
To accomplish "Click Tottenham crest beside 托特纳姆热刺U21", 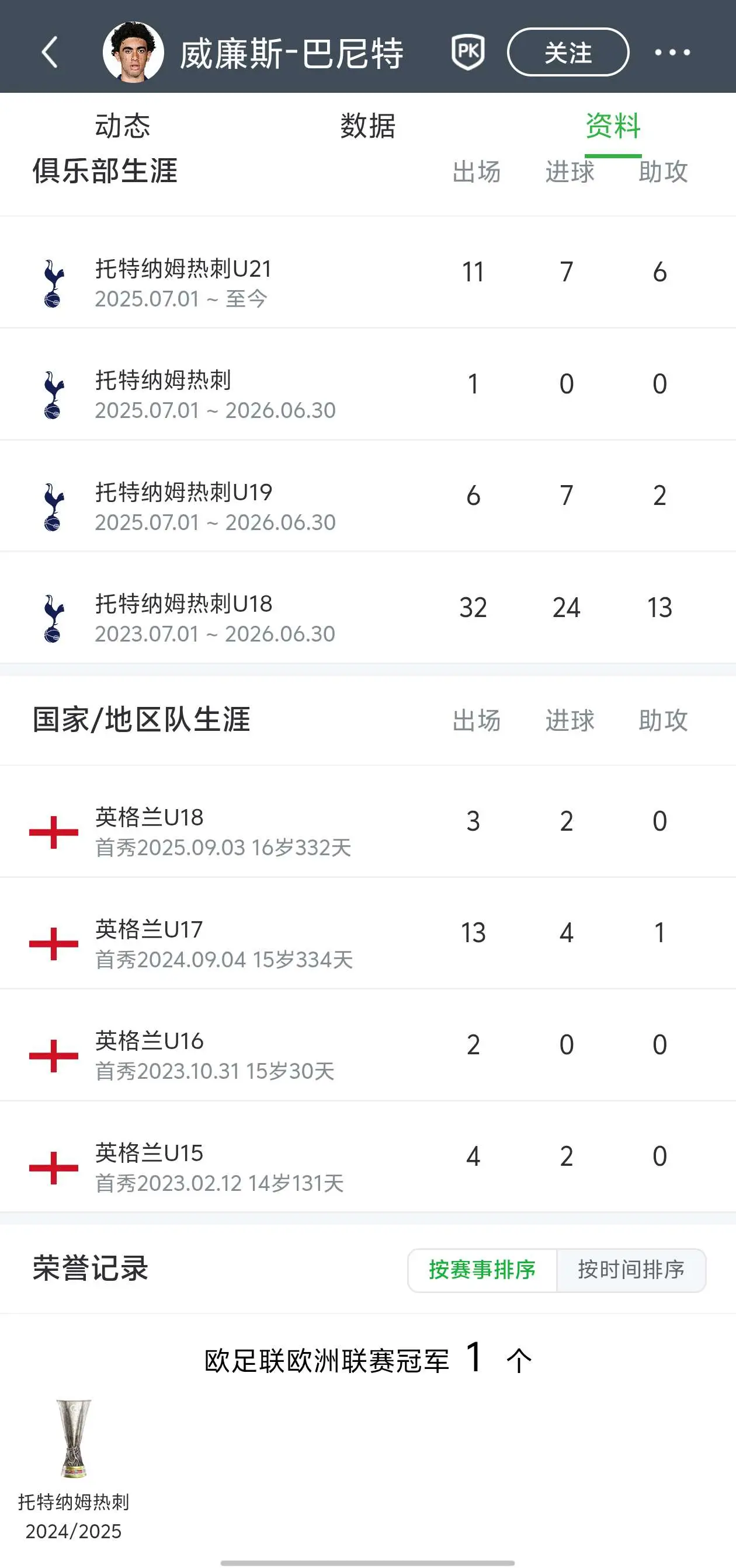I will (54, 283).
